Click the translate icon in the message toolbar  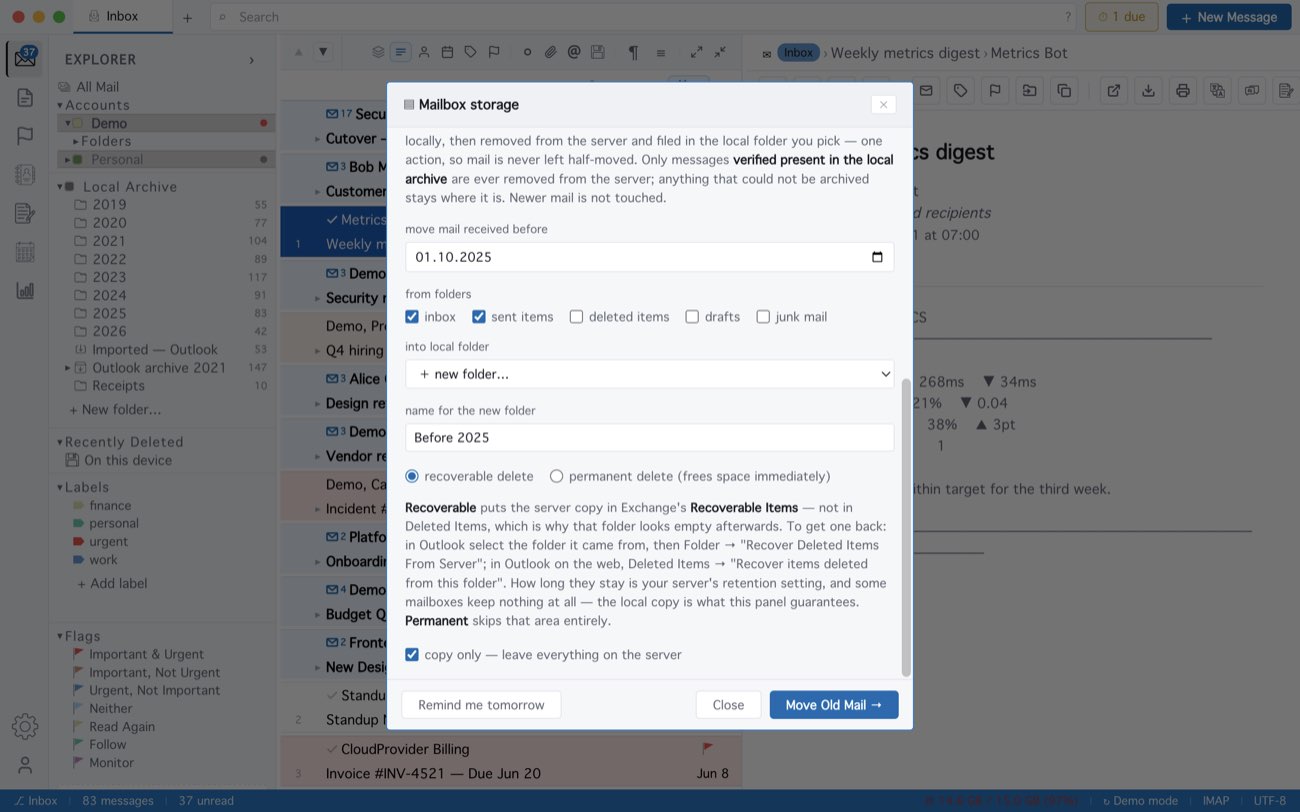1217,91
